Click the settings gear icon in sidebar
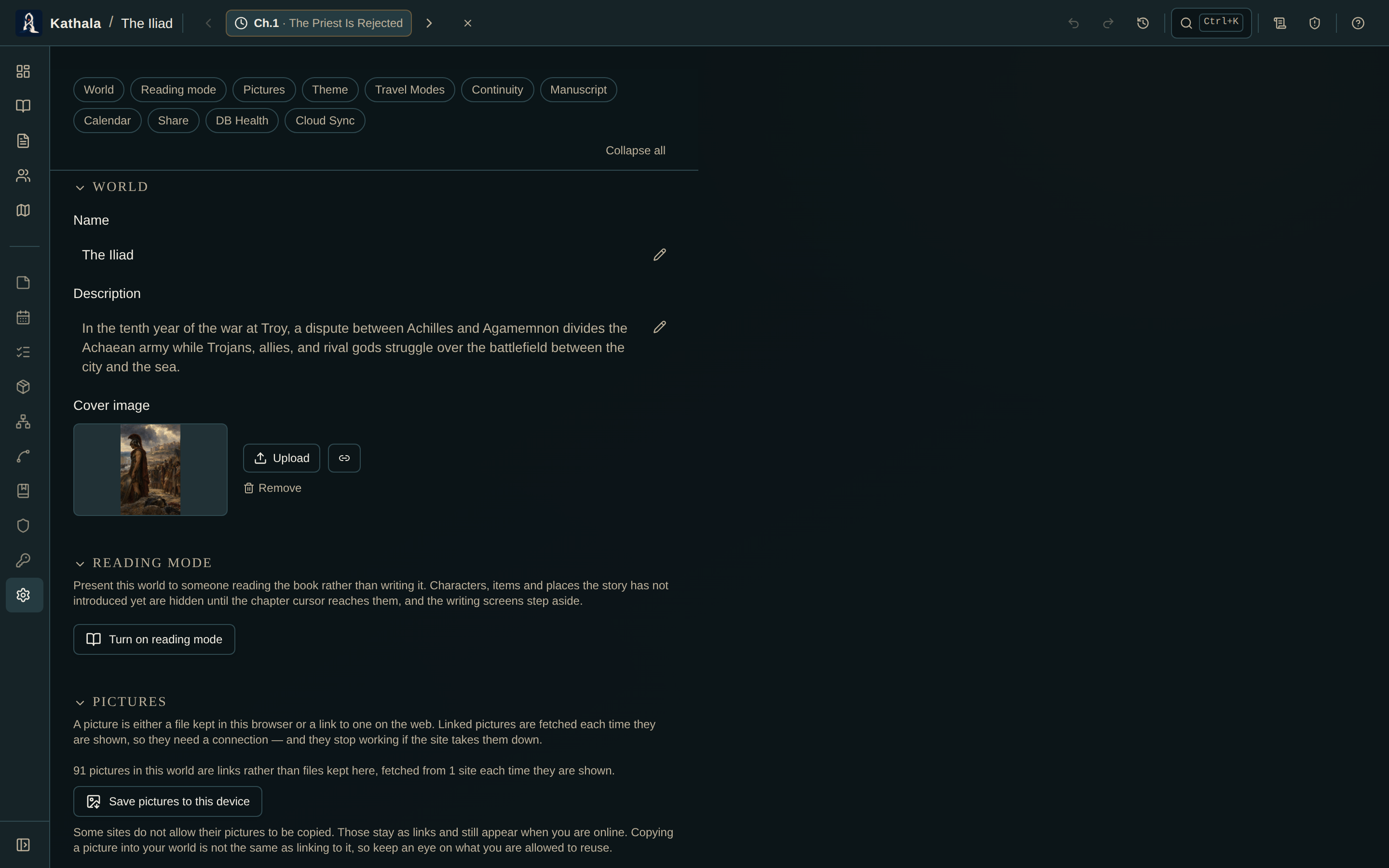This screenshot has width=1389, height=868. 24,595
